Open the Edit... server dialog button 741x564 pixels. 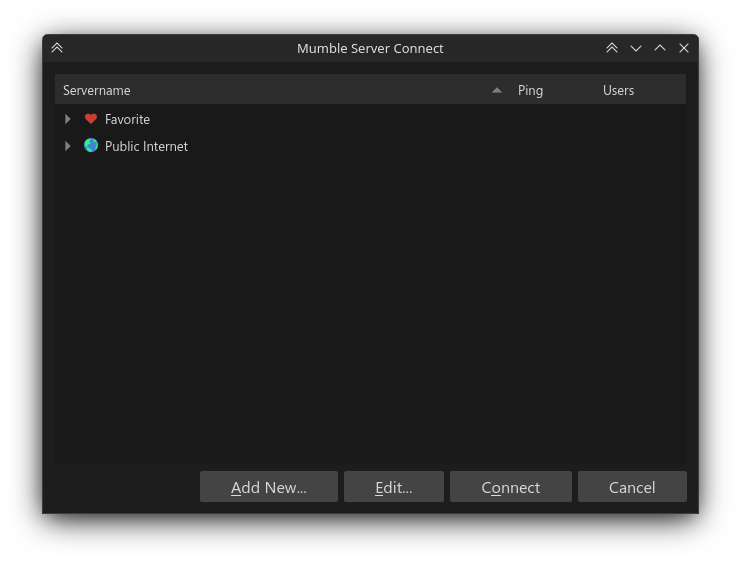pos(393,487)
